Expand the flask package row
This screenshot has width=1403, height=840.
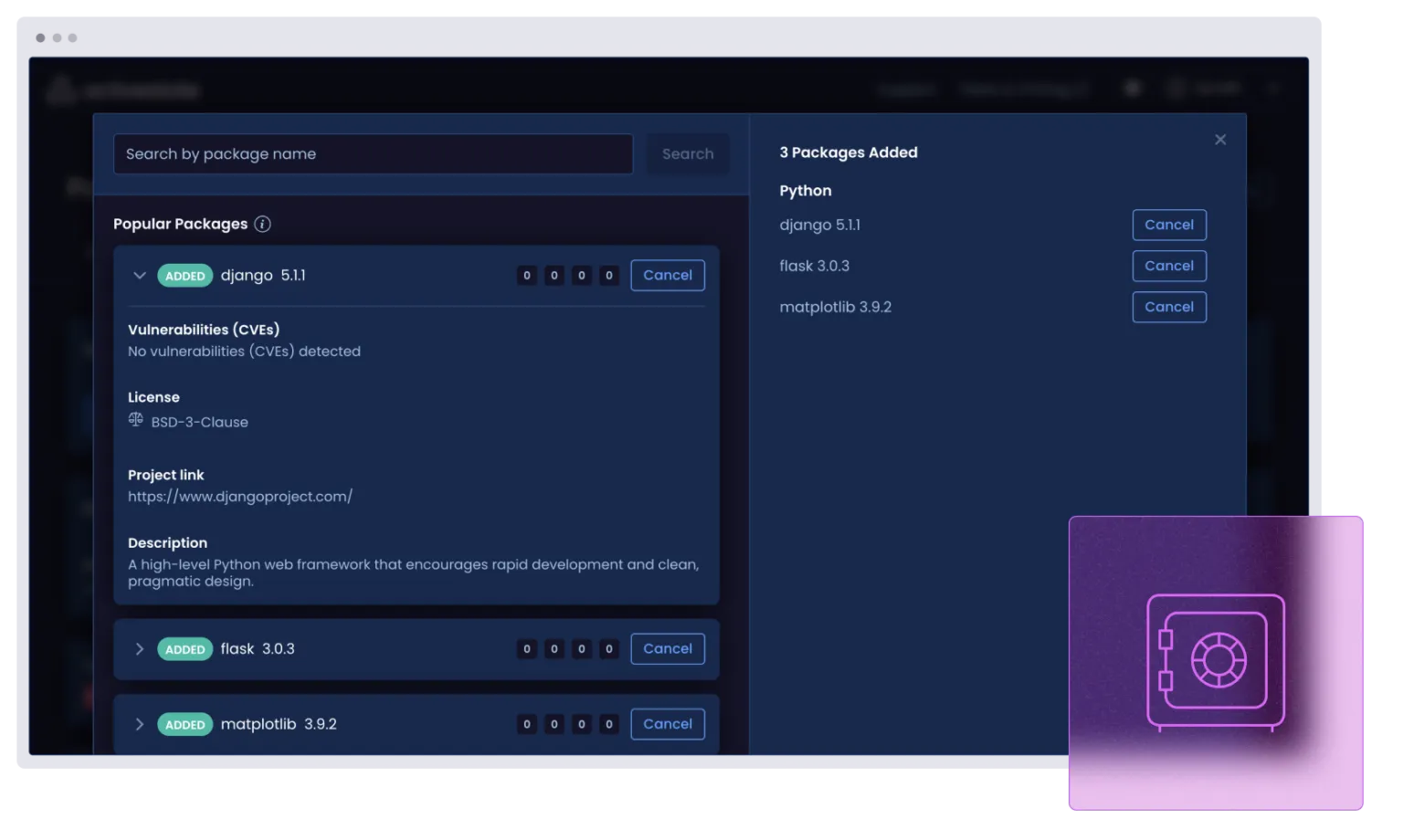point(140,649)
